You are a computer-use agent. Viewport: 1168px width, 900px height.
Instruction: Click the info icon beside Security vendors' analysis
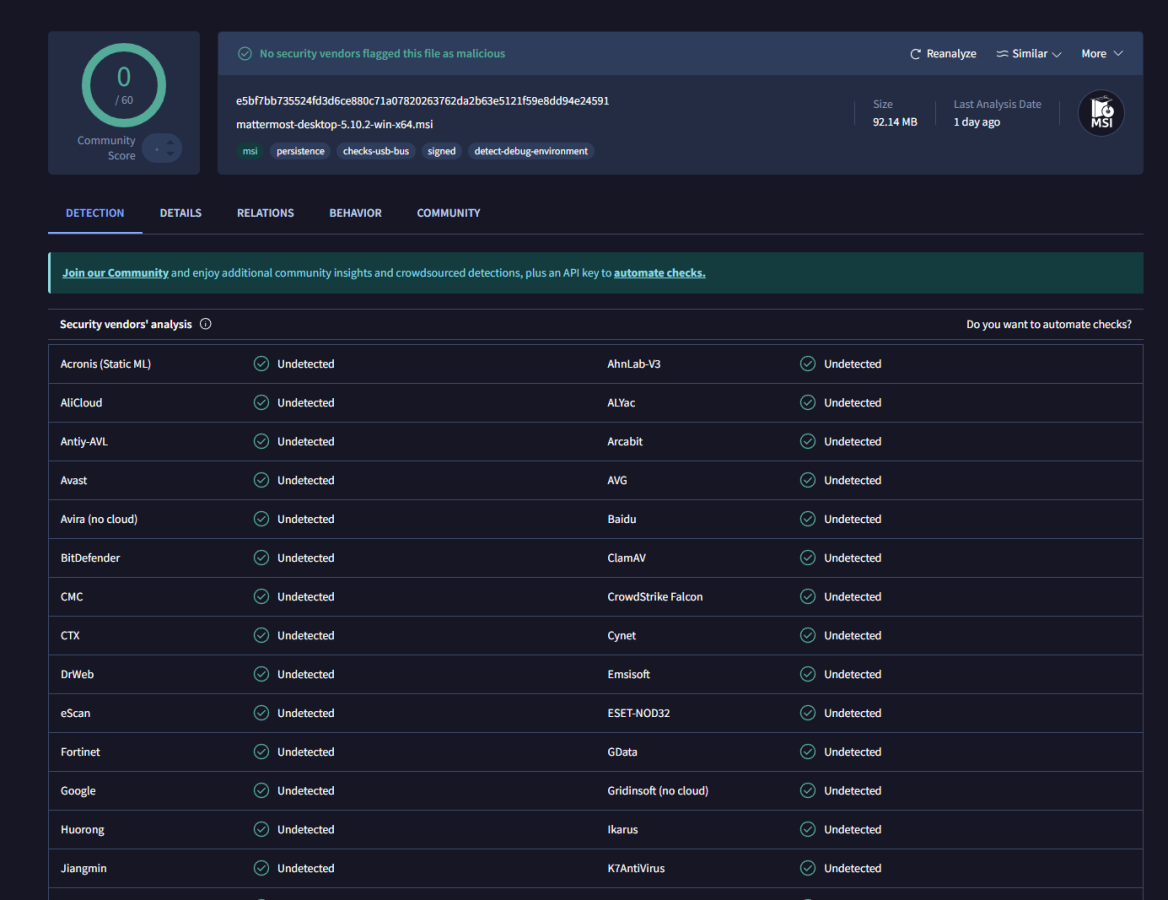tap(206, 324)
